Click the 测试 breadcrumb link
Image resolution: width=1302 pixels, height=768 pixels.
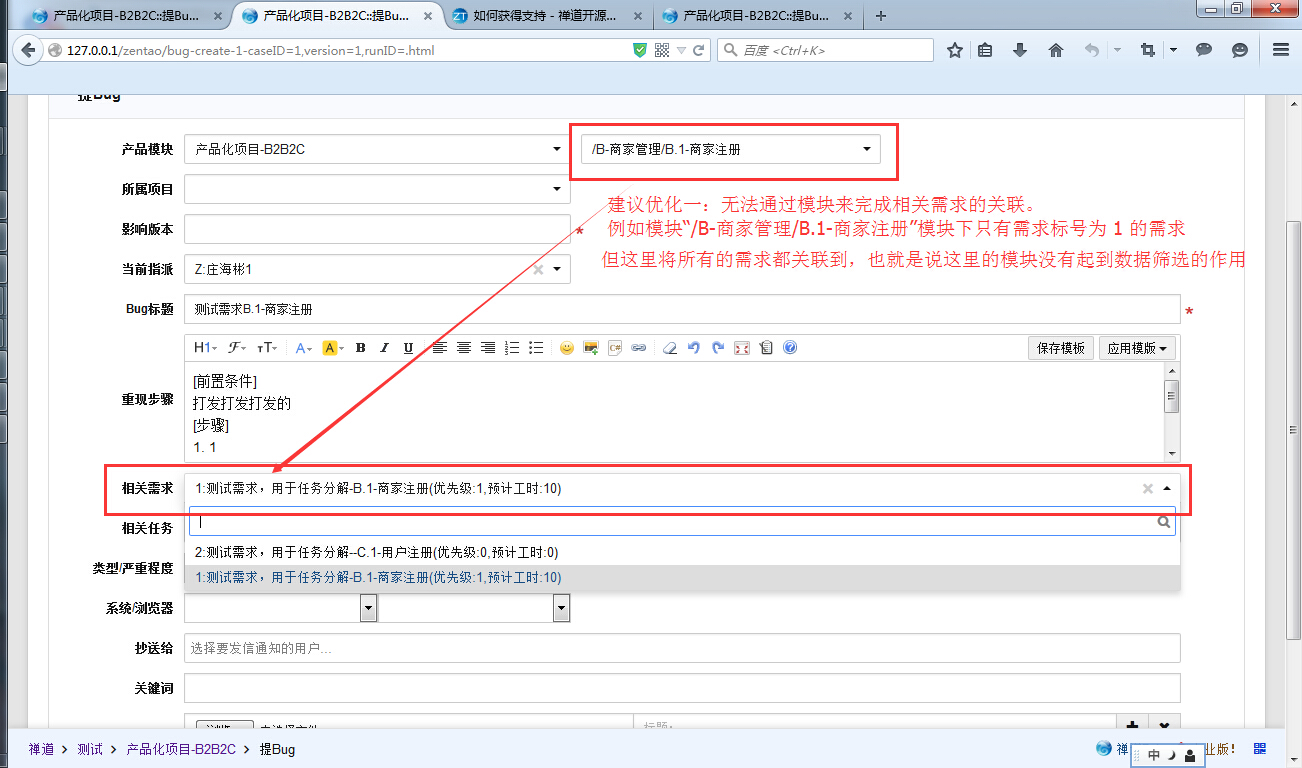[x=90, y=749]
